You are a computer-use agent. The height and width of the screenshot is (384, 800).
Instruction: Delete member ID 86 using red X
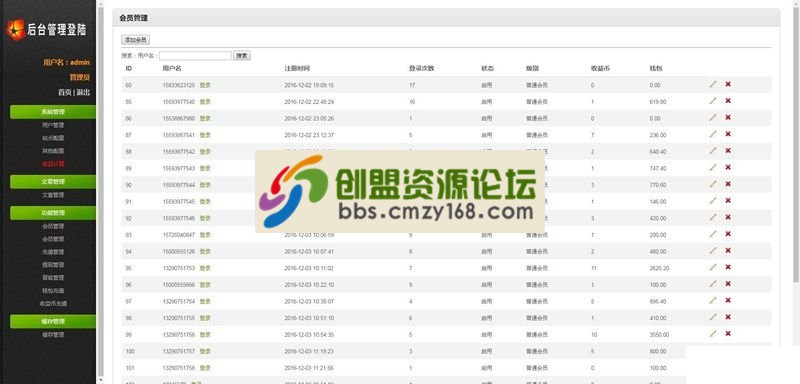coord(728,117)
